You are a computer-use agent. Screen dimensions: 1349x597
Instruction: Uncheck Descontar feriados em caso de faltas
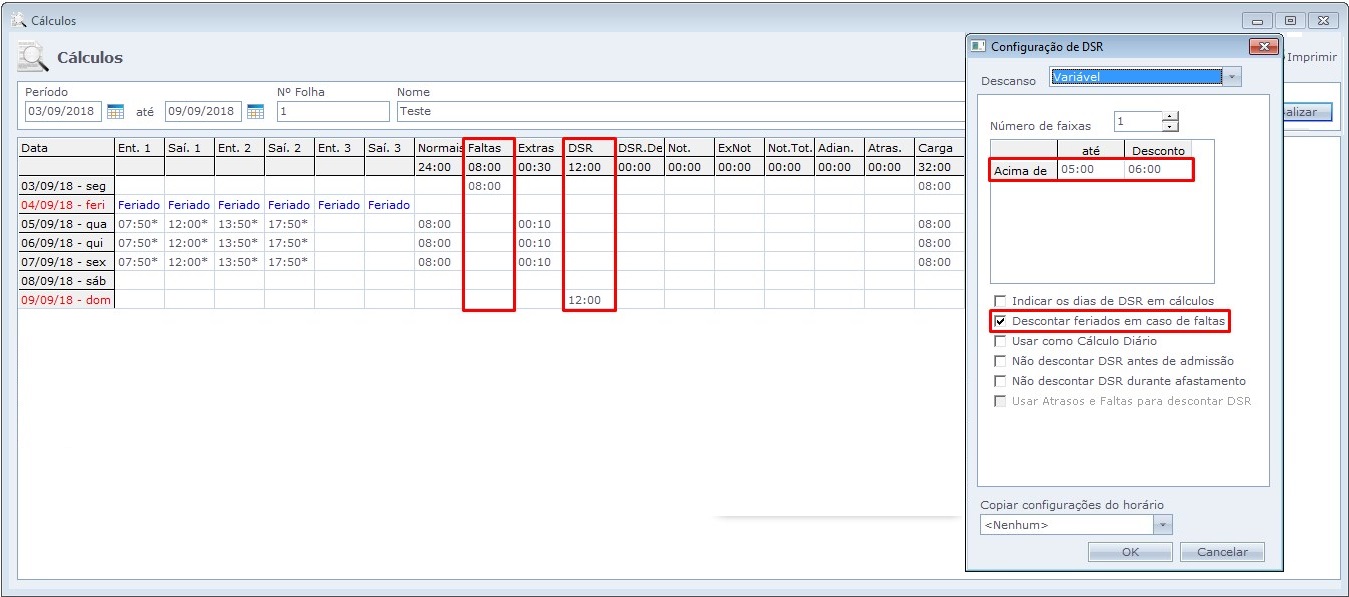(x=1000, y=321)
